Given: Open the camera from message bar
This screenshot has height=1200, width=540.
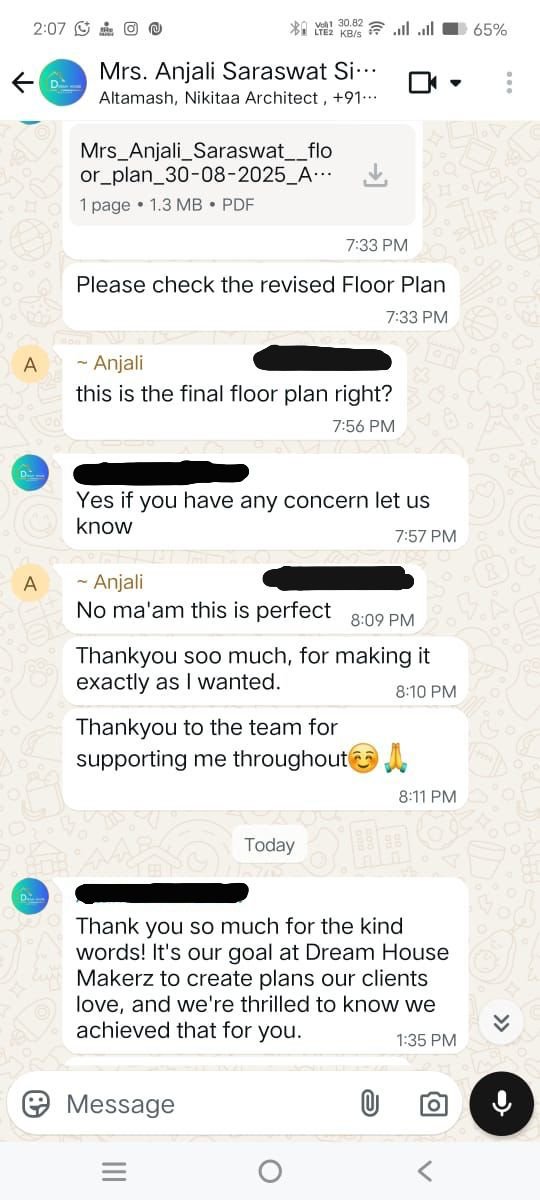Looking at the screenshot, I should tap(433, 1104).
